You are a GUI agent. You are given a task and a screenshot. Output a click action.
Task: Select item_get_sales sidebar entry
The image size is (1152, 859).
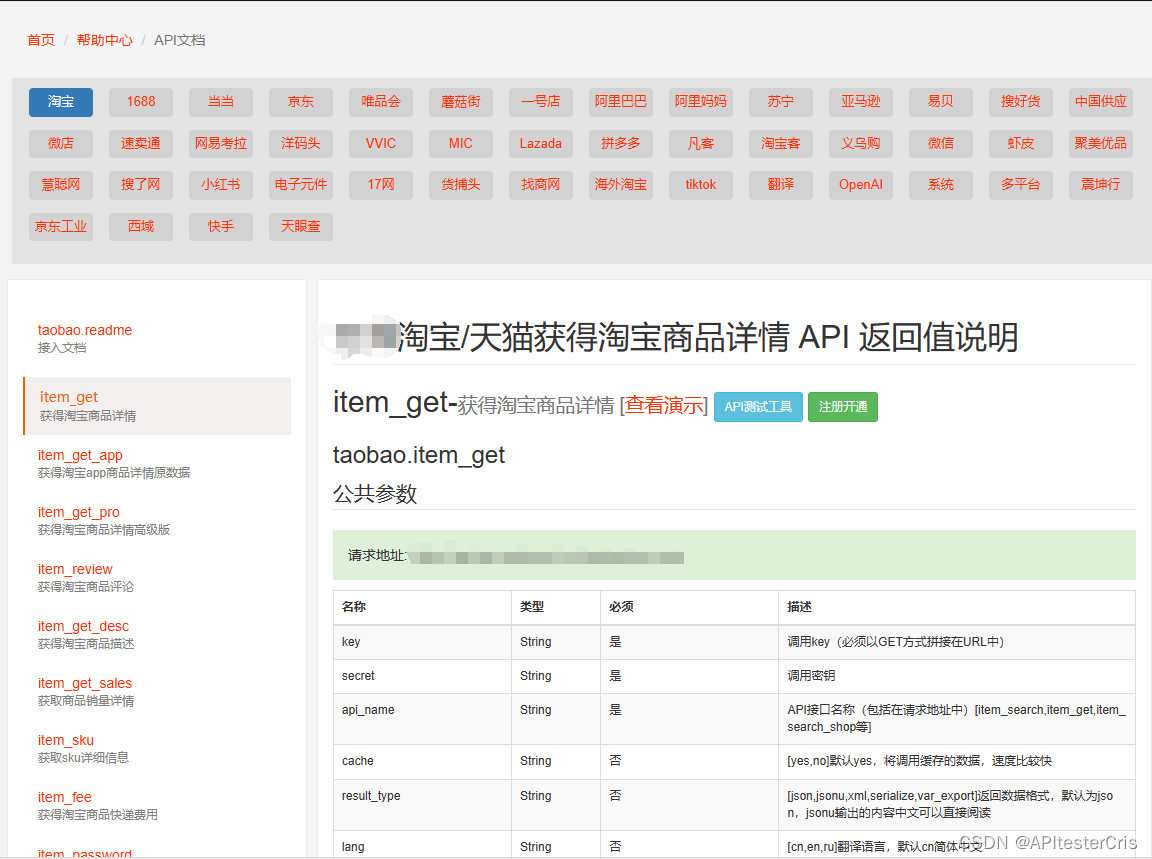click(x=85, y=683)
